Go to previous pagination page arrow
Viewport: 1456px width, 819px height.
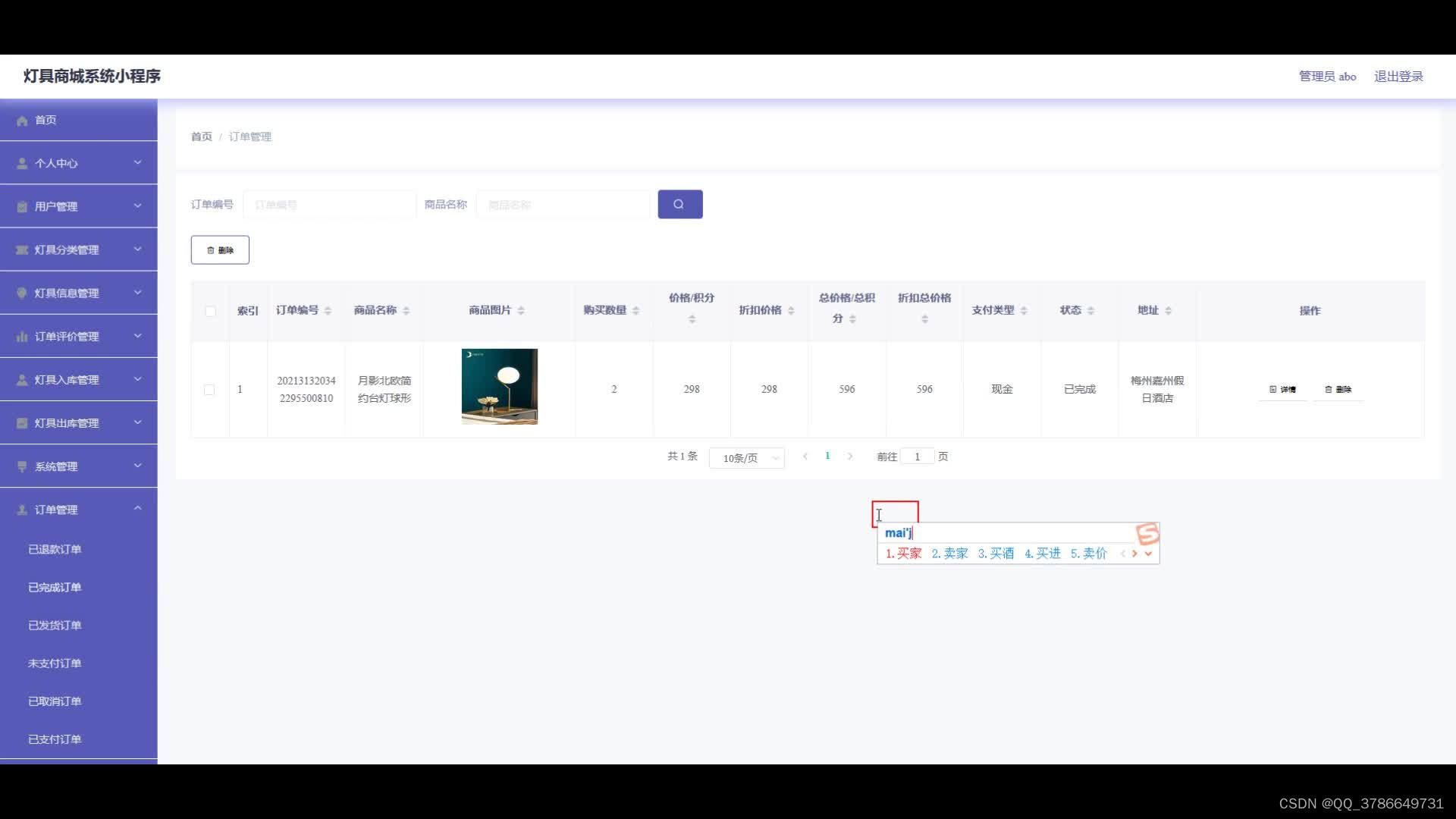tap(805, 457)
